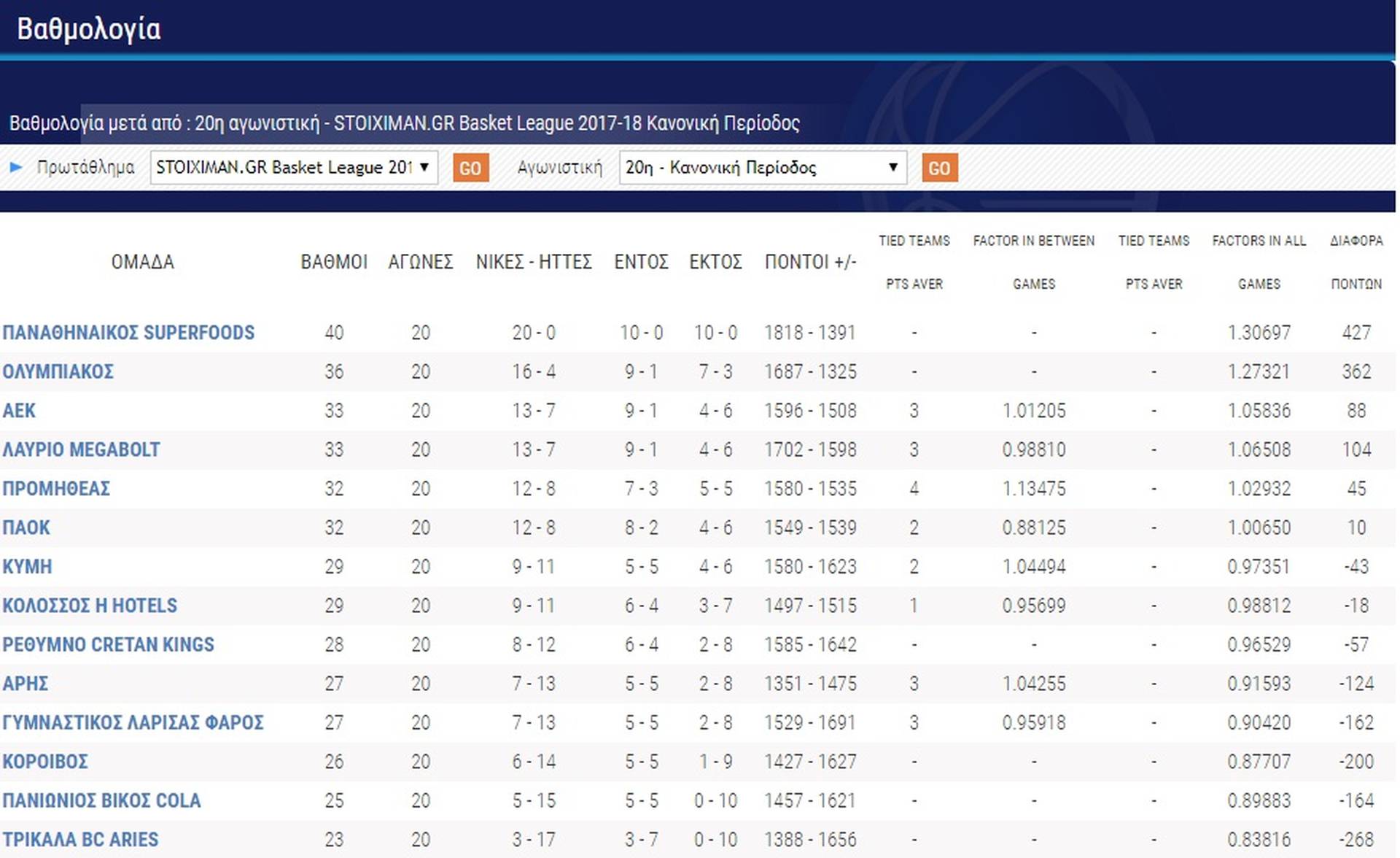The image size is (1400, 858).
Task: Click the ΠΟΝΤΟΙ +/- column header
Action: pyautogui.click(x=810, y=262)
